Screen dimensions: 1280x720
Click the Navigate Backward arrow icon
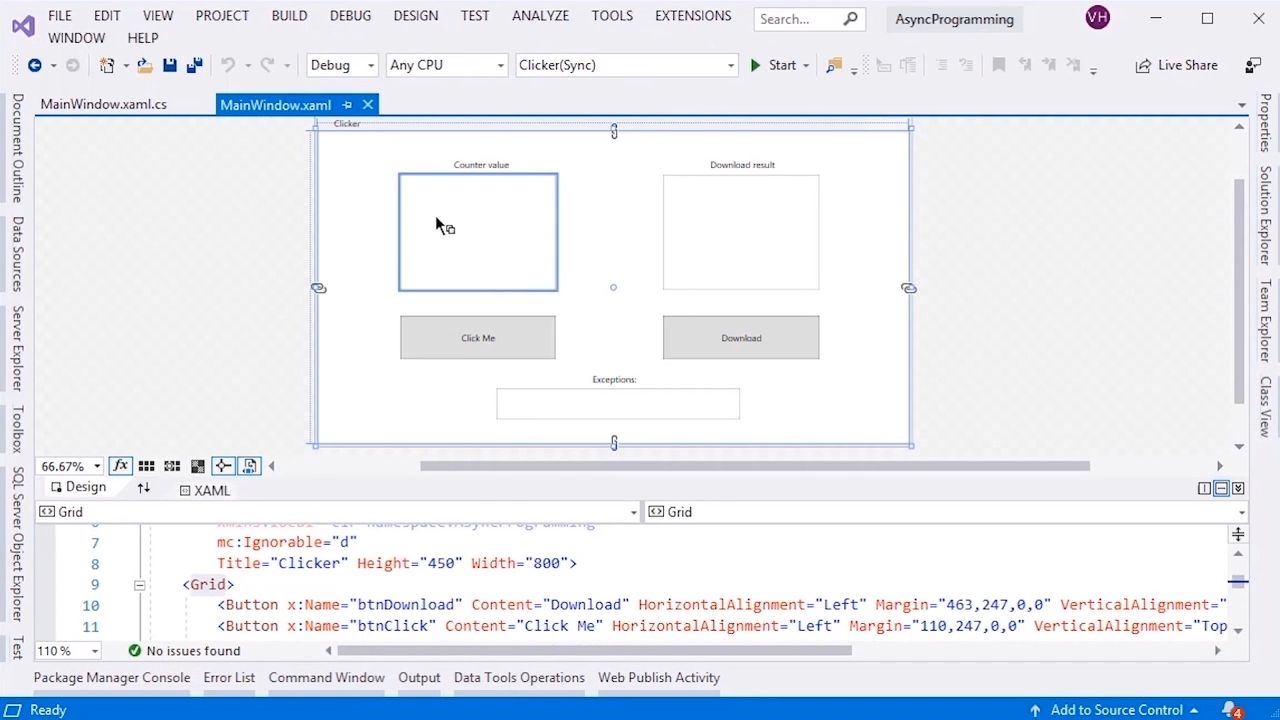coord(35,65)
